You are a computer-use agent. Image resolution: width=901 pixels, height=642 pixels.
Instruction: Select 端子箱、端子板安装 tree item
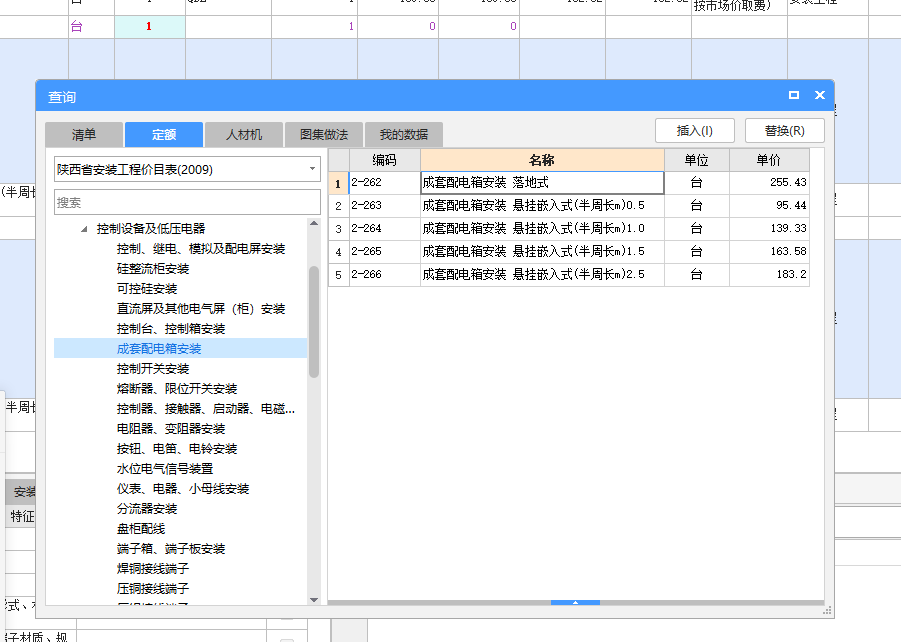pos(171,549)
